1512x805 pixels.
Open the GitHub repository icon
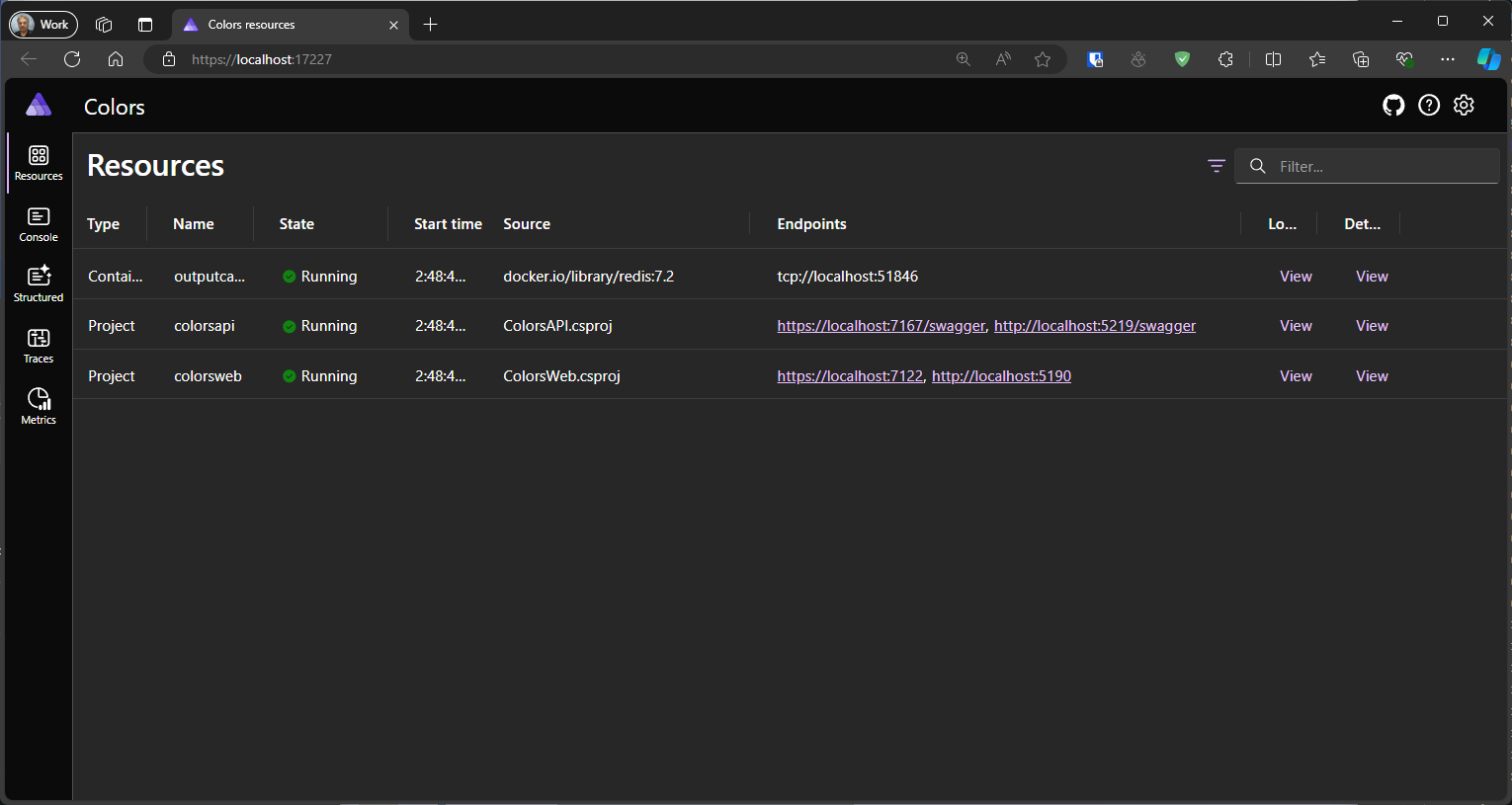click(1393, 106)
